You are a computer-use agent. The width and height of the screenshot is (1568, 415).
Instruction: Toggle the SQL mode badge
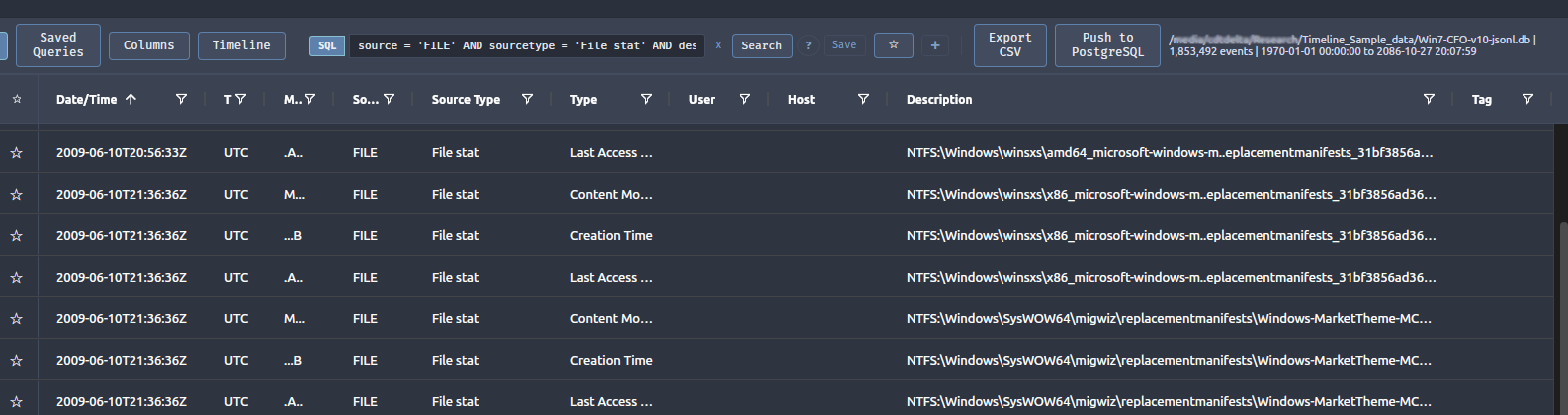coord(327,45)
